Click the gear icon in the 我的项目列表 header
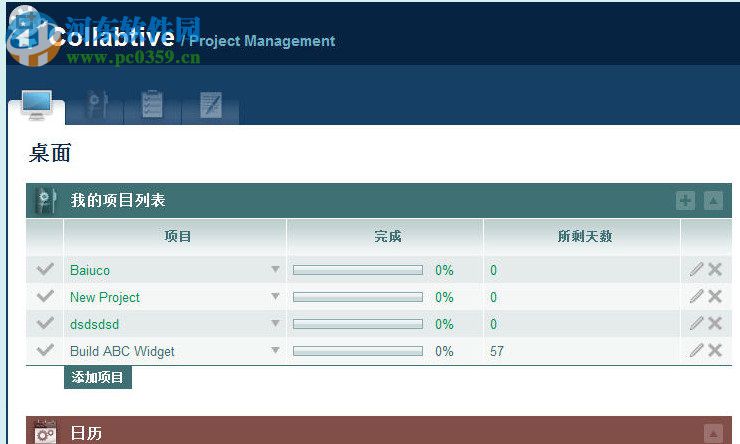This screenshot has width=740, height=444. click(x=46, y=201)
